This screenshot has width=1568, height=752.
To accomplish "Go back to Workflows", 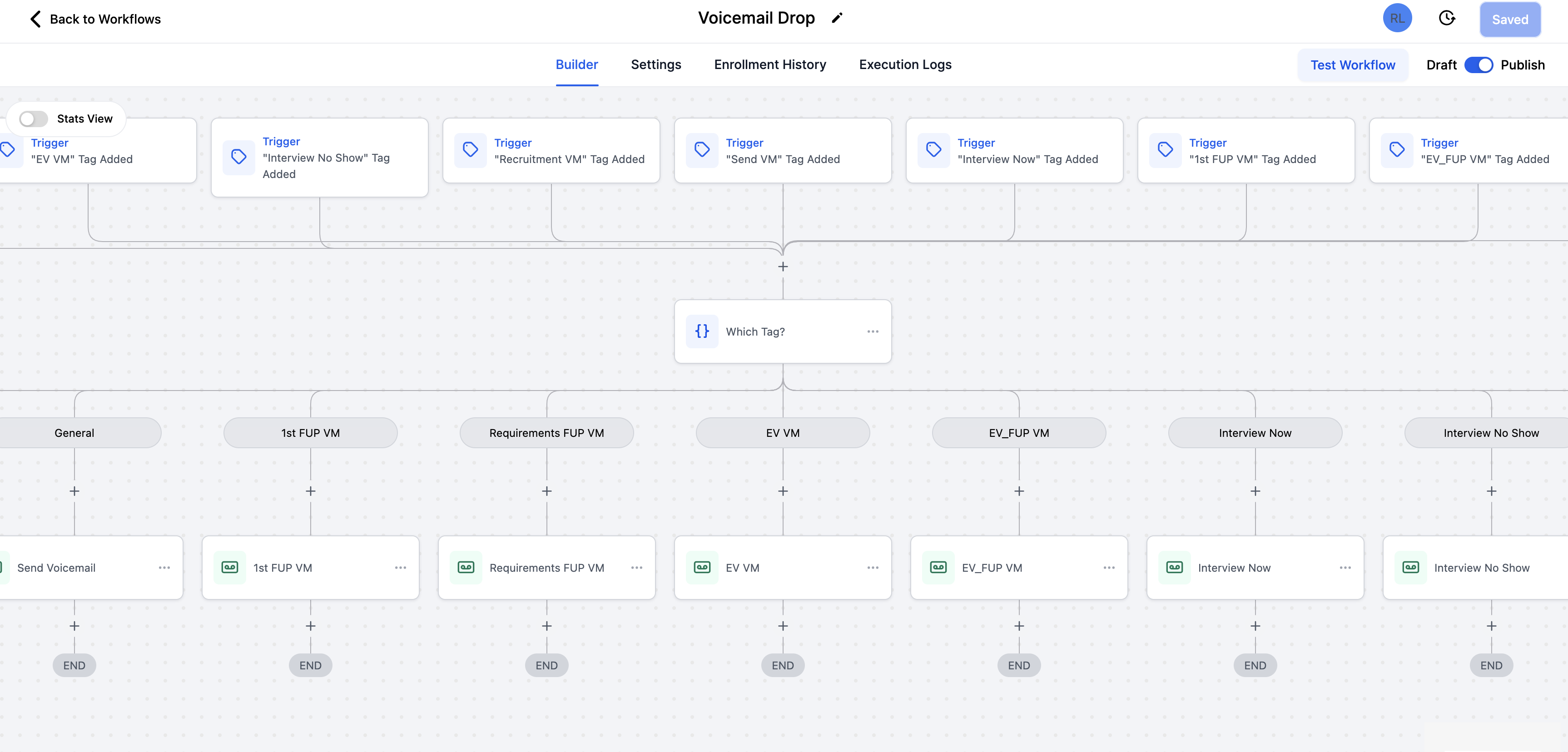I will coord(95,19).
